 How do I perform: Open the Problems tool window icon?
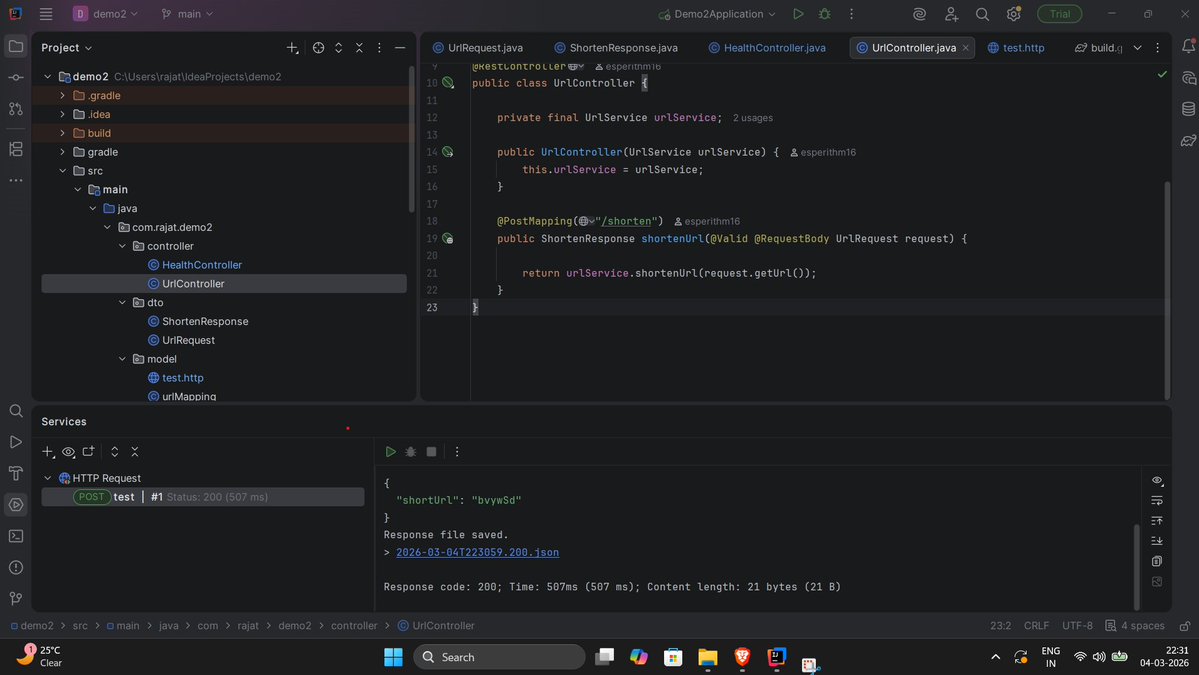coord(15,567)
